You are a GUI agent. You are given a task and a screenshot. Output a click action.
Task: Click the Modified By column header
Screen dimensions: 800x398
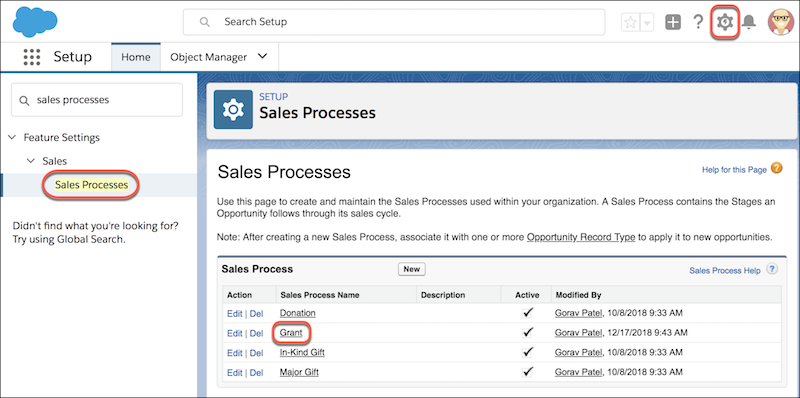coord(578,295)
